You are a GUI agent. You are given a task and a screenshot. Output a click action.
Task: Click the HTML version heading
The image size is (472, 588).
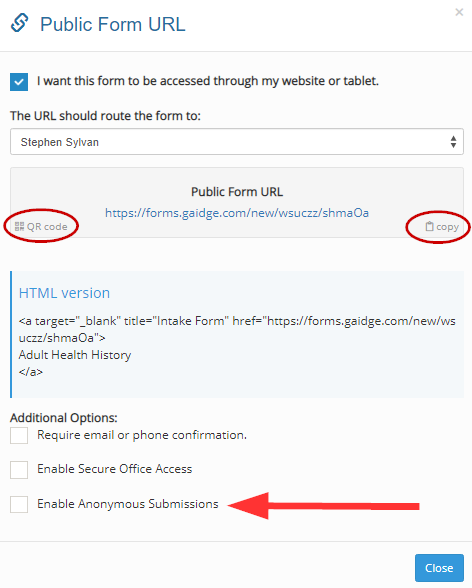pos(64,293)
